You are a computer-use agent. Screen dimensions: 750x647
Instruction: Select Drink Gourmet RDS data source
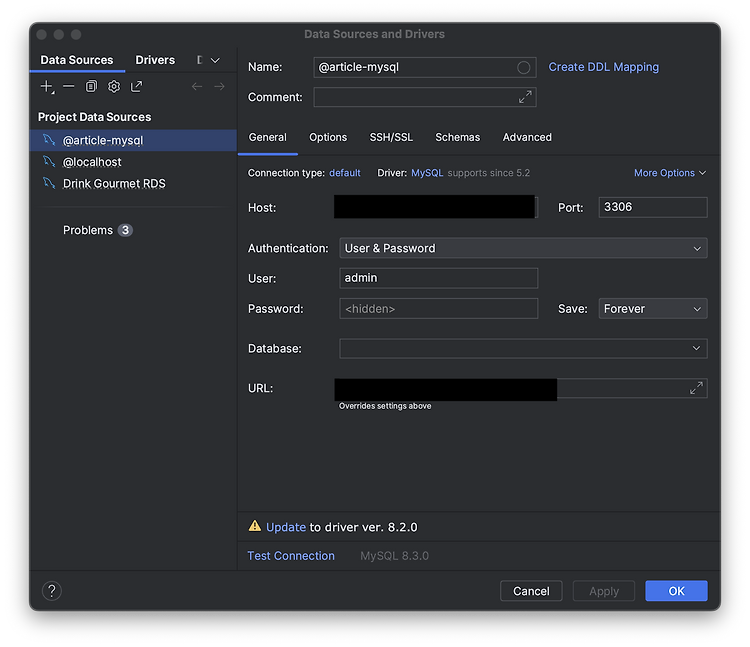(133, 183)
